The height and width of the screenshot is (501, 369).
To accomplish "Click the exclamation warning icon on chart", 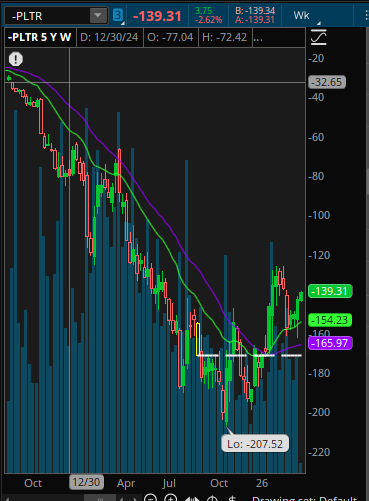I will (x=16, y=59).
